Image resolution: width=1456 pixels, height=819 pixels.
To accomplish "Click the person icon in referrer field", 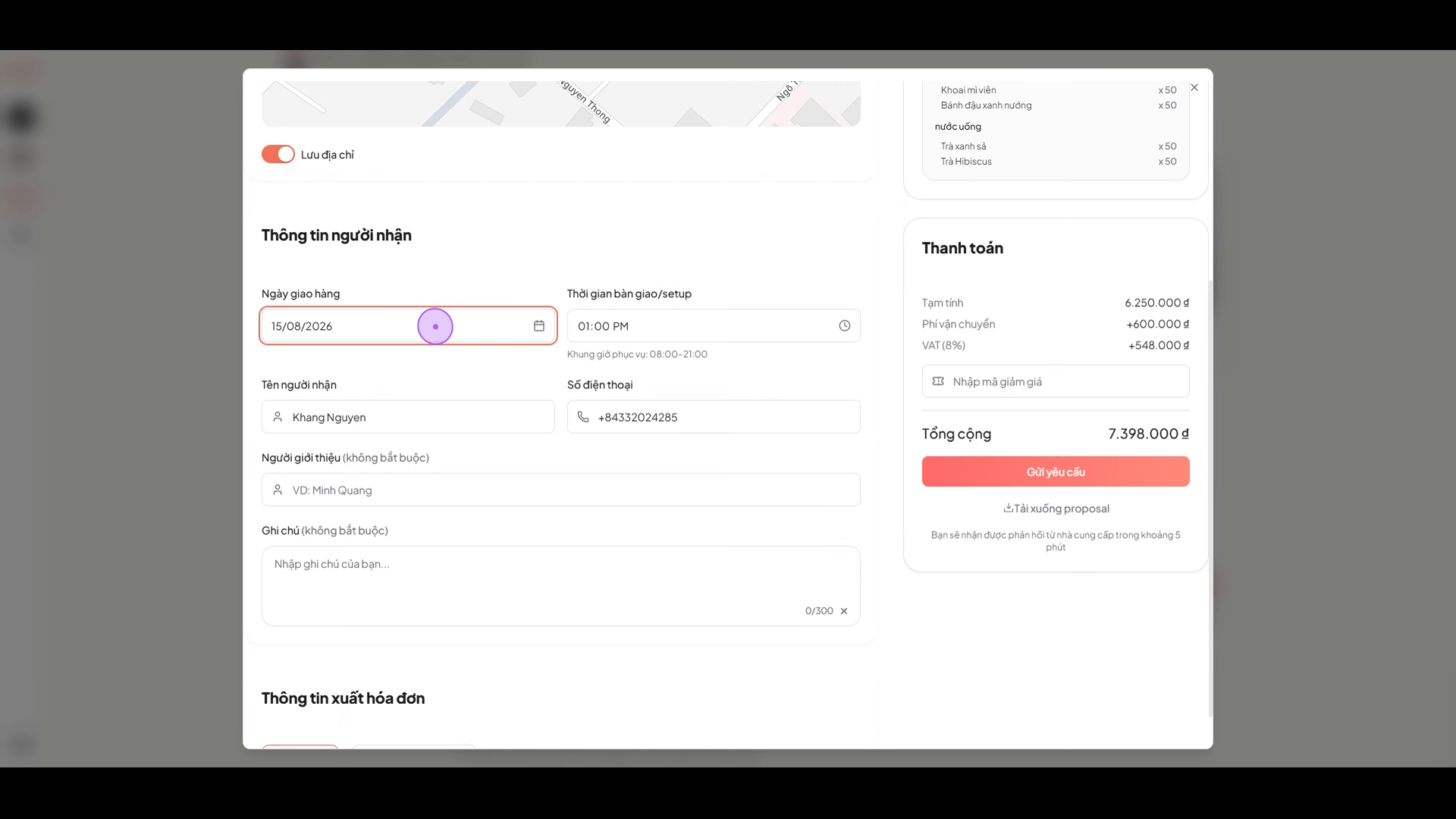I will (278, 490).
